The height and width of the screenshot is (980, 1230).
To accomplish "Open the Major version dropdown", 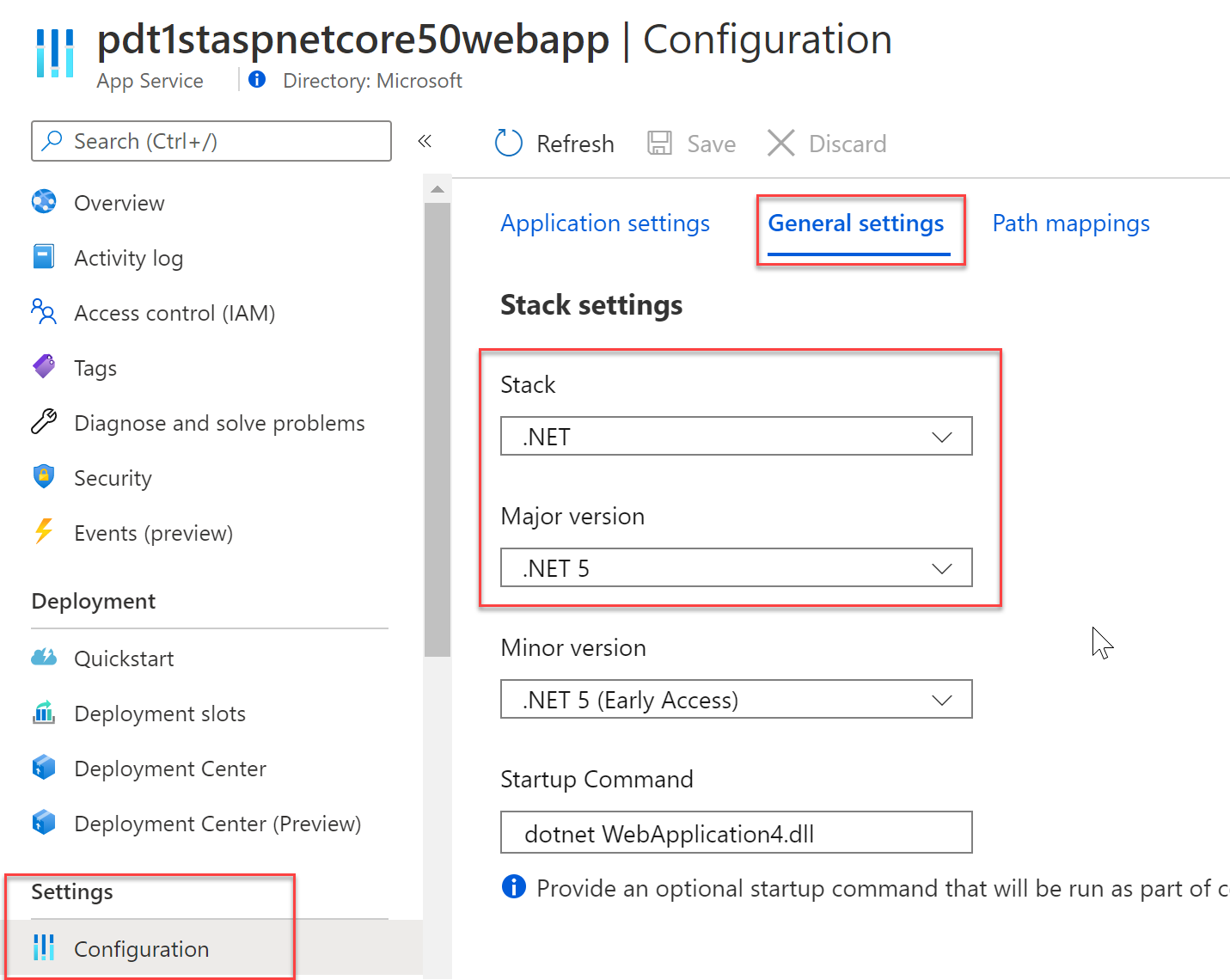I will pyautogui.click(x=736, y=567).
